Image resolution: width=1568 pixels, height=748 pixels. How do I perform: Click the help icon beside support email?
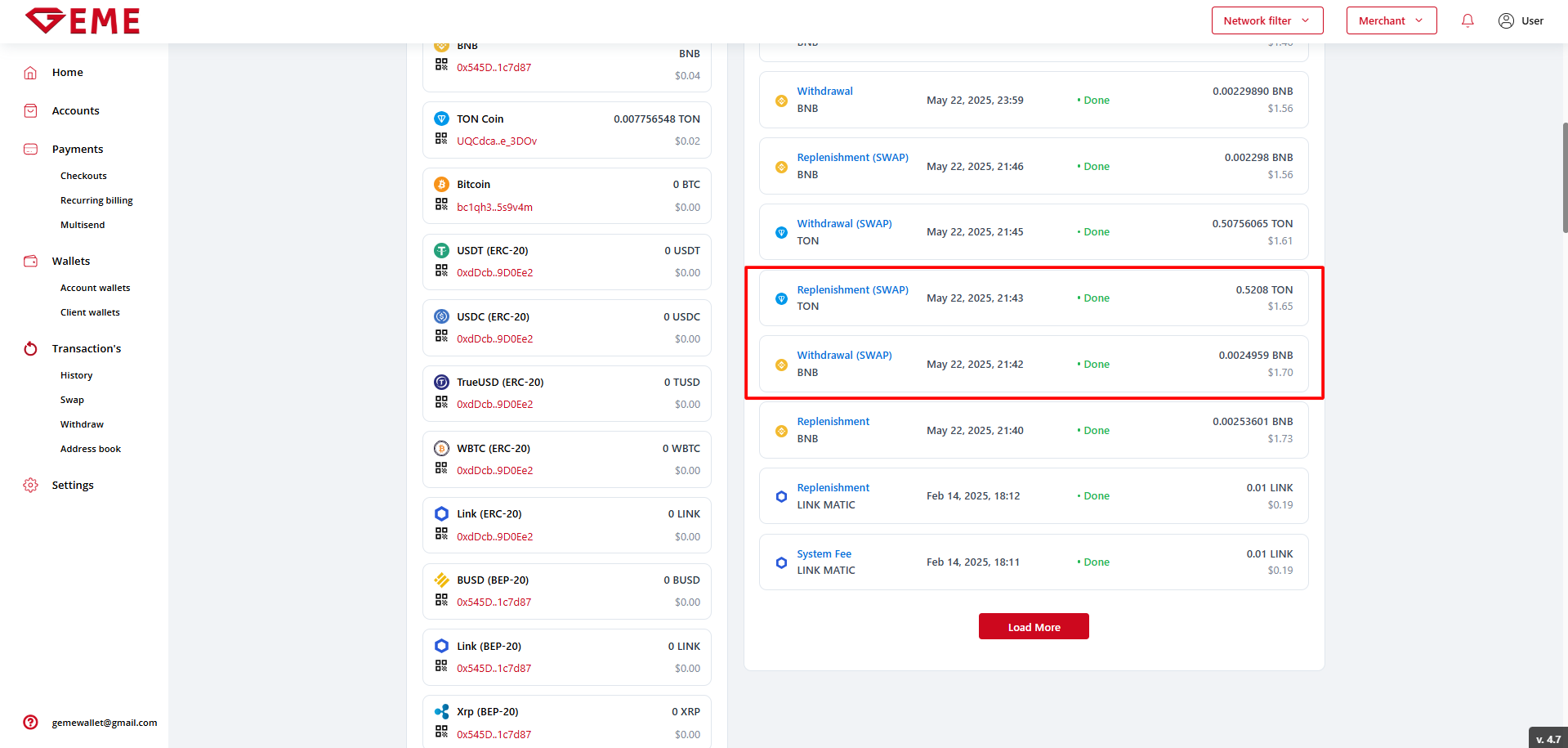pos(30,722)
